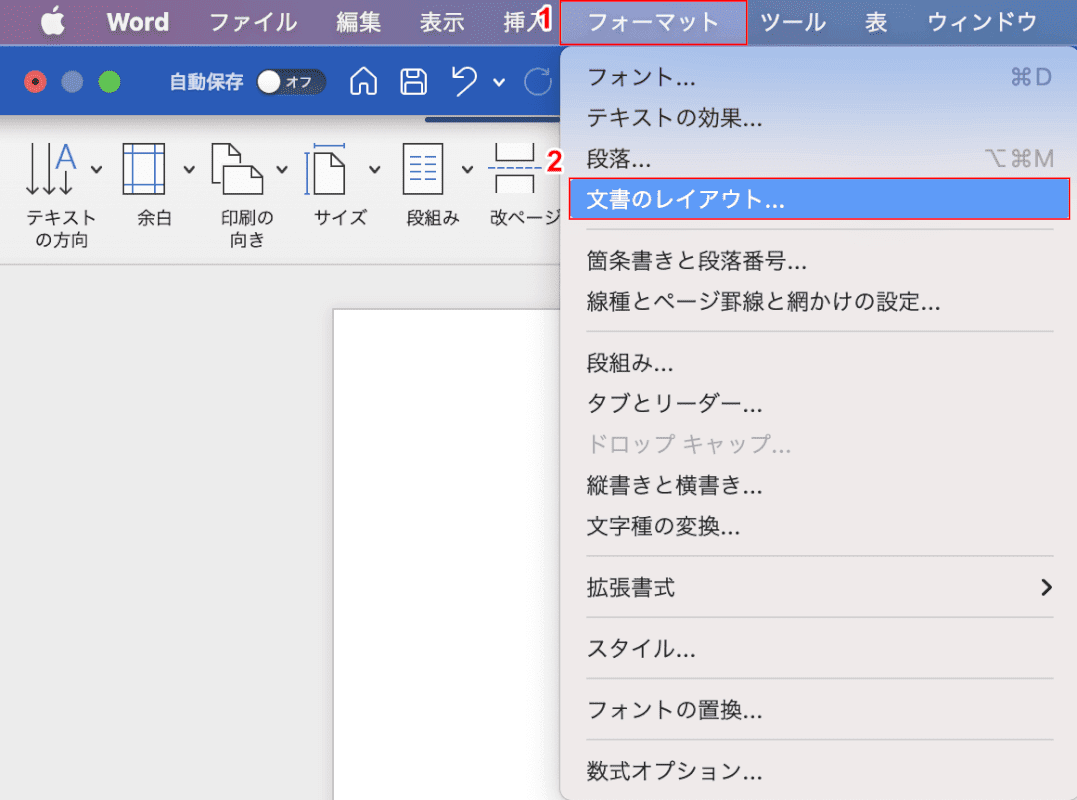This screenshot has height=800, width=1077.
Task: Click the Home icon in title bar
Action: [x=363, y=82]
